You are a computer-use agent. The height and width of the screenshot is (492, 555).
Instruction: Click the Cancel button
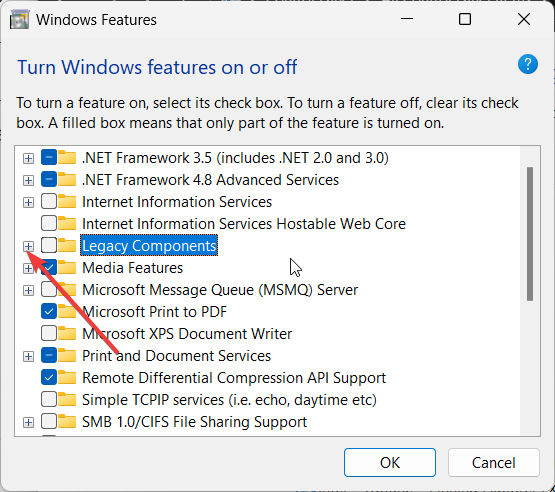493,463
